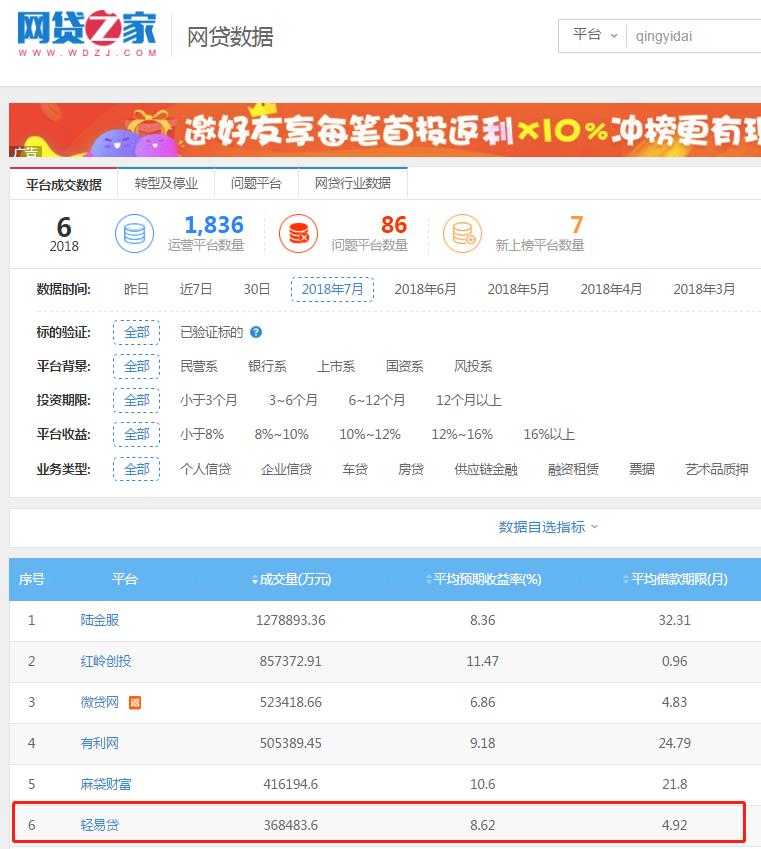Click the 网贷之家 logo

tap(87, 34)
